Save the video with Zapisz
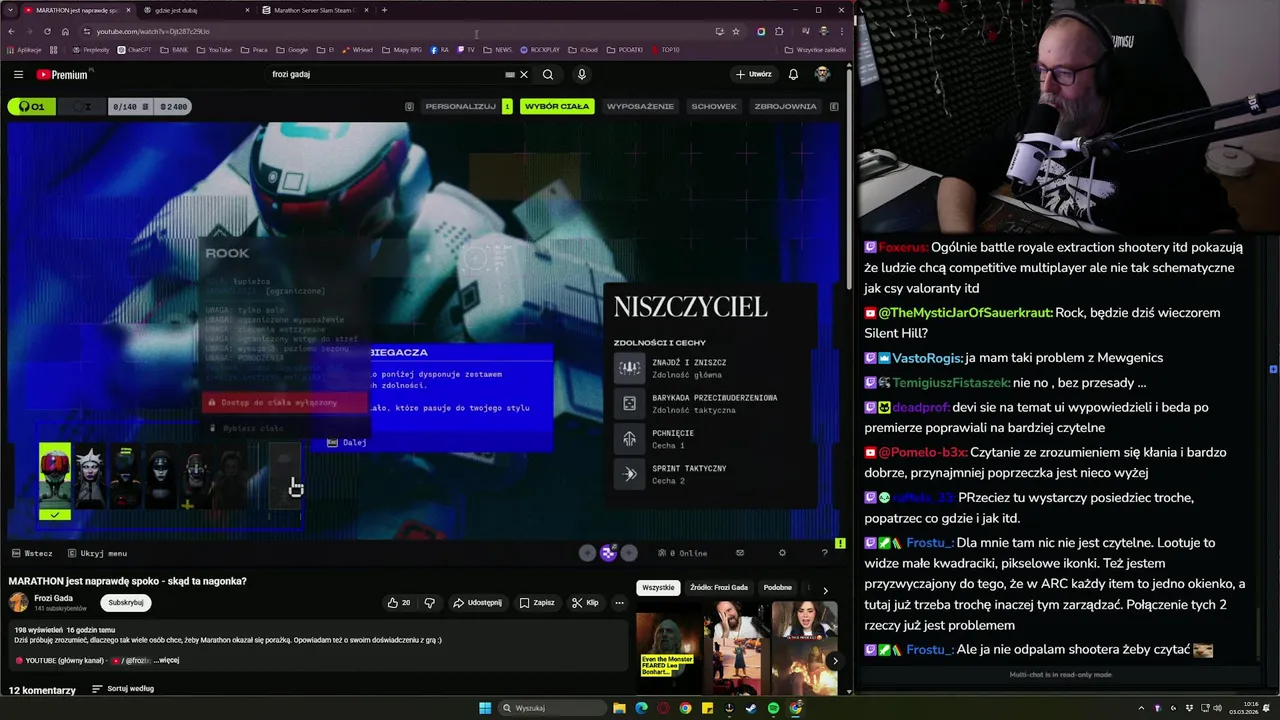The image size is (1280, 720). 537,603
